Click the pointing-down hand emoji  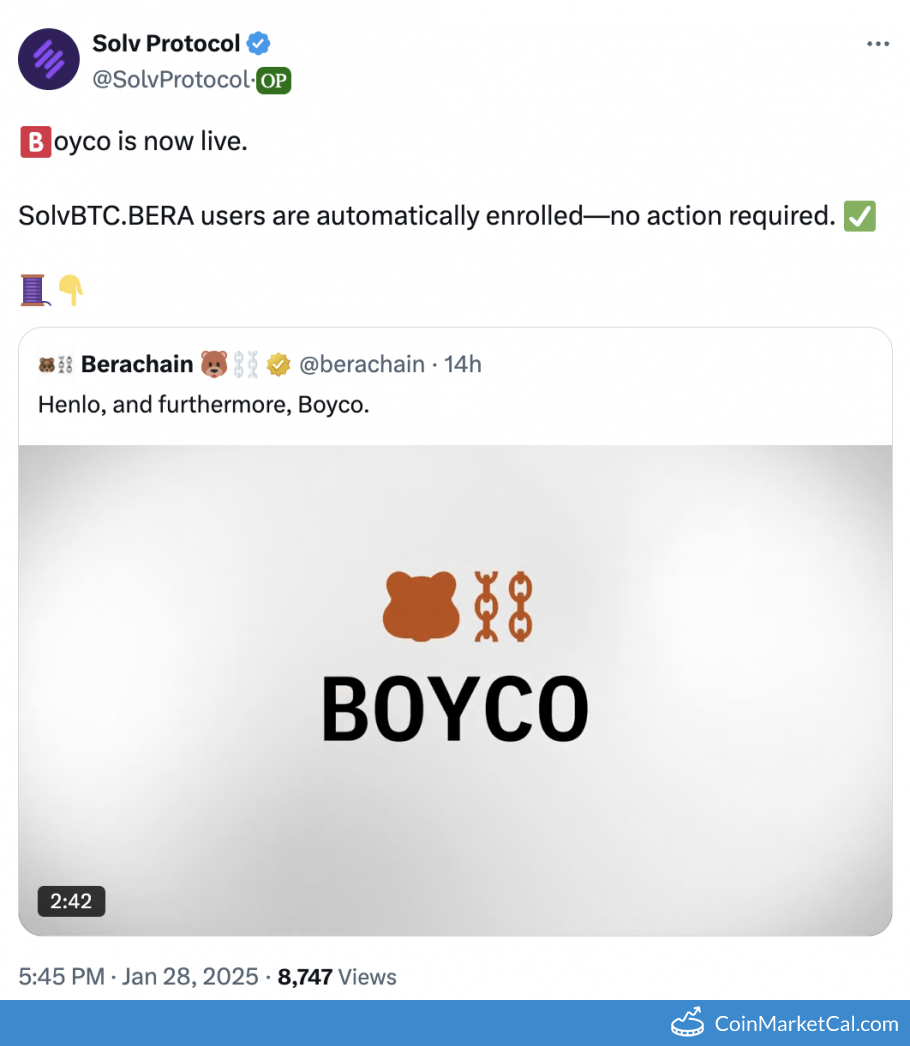point(70,291)
